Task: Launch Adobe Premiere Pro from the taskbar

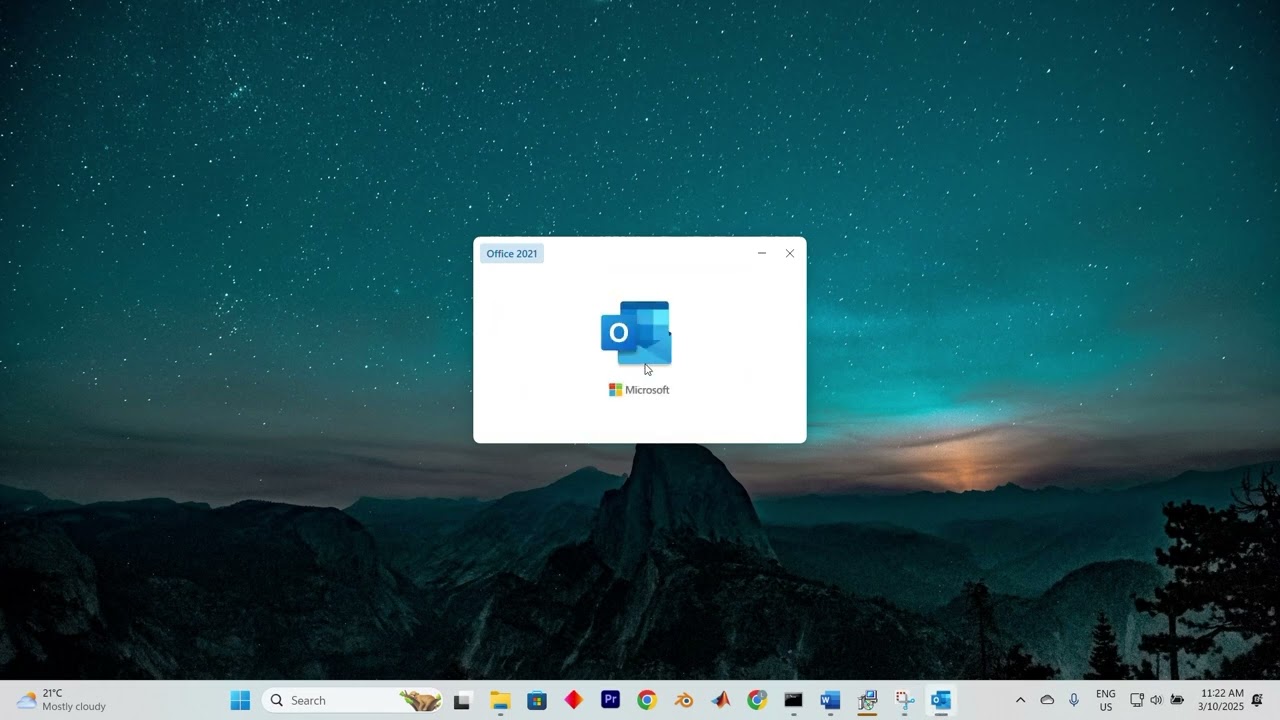Action: click(x=610, y=700)
